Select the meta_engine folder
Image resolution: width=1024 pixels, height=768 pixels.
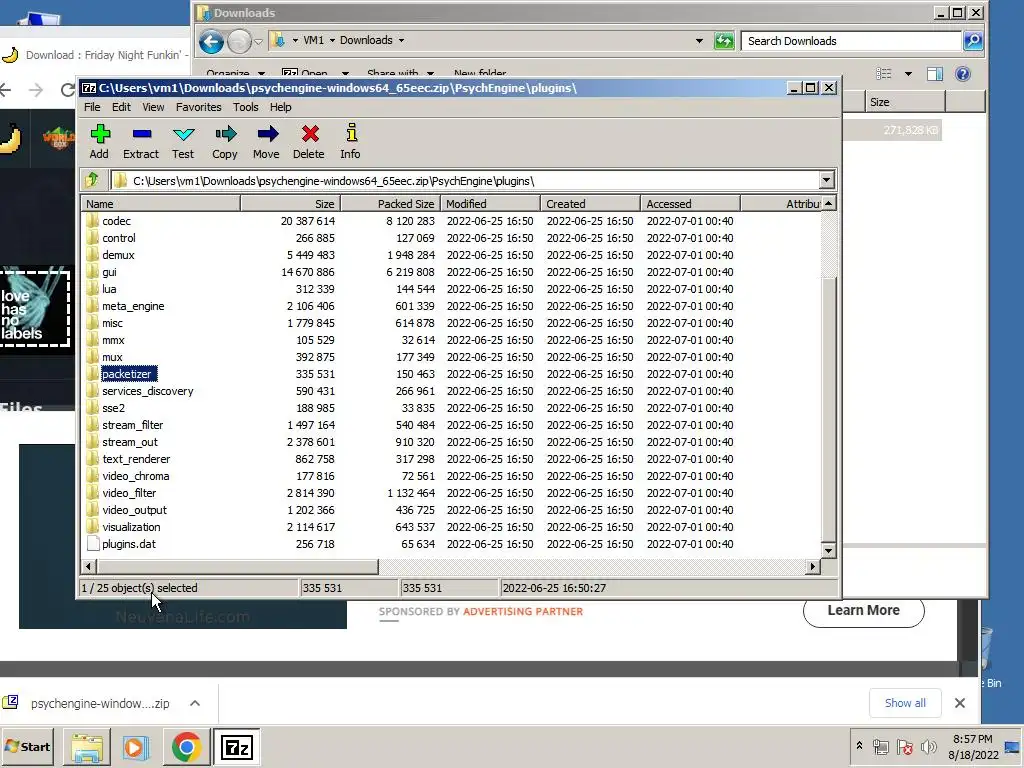133,306
